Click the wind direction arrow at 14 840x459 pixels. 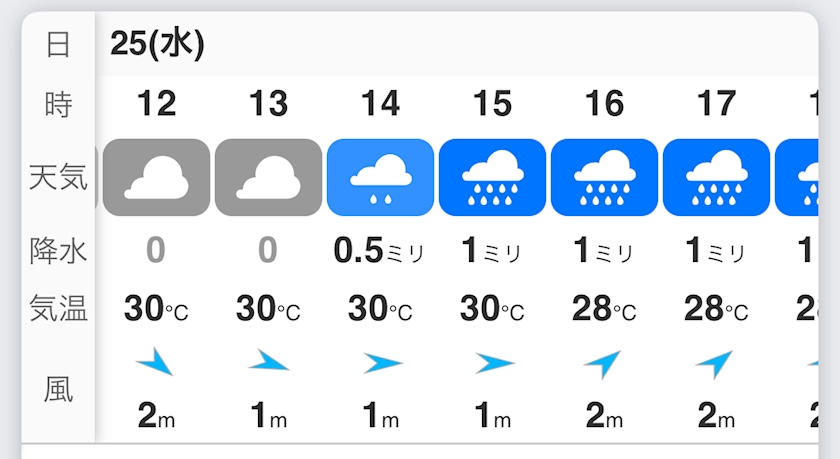(381, 363)
